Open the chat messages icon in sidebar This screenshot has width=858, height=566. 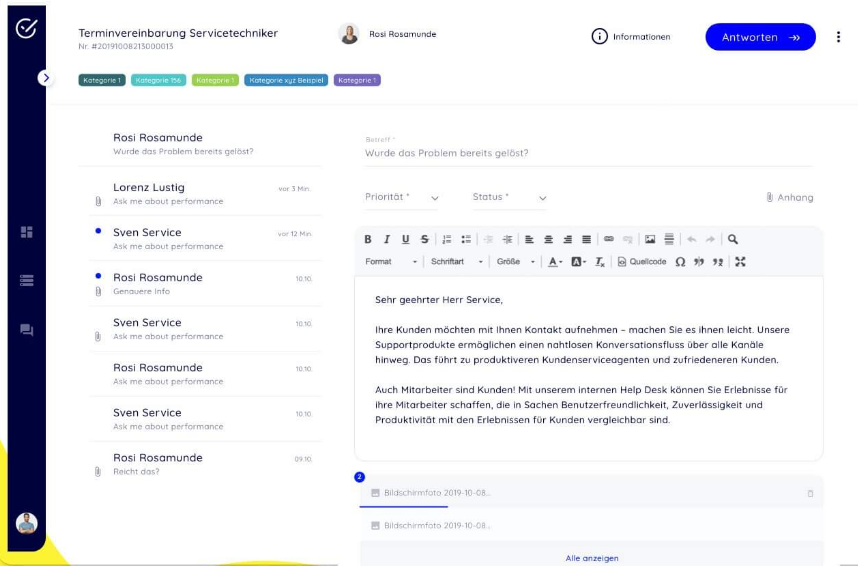coord(27,329)
